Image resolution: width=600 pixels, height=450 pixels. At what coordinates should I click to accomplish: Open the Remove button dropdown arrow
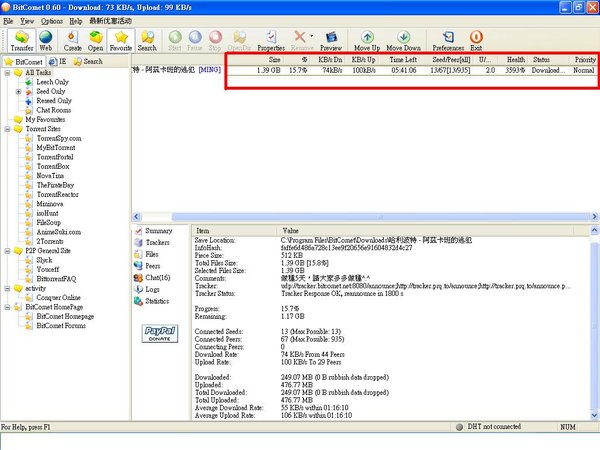[311, 36]
